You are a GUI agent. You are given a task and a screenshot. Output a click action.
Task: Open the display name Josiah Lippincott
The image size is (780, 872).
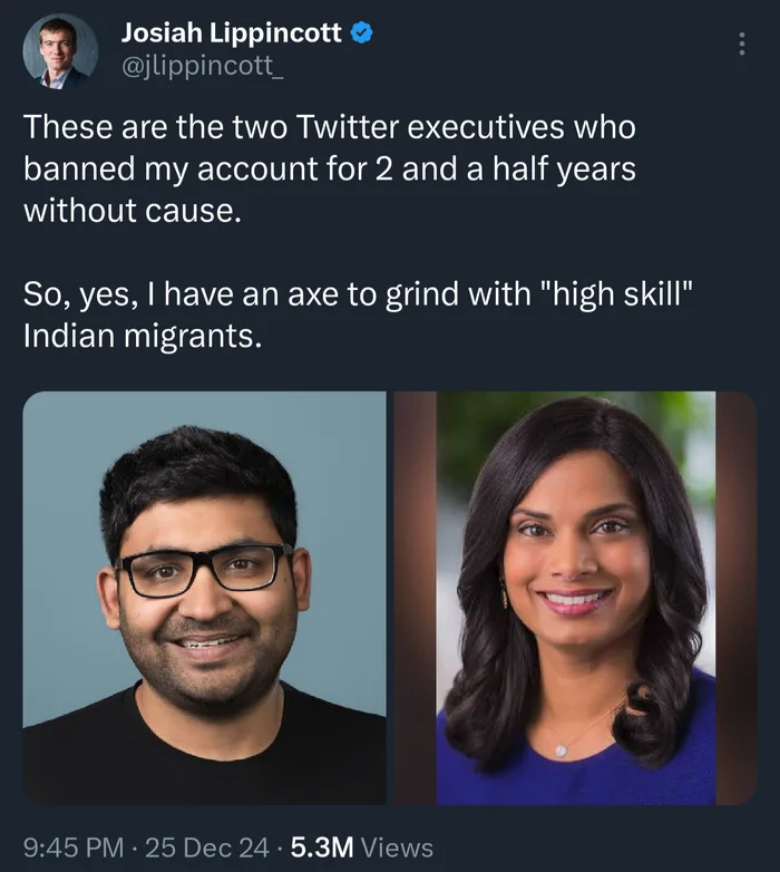231,33
